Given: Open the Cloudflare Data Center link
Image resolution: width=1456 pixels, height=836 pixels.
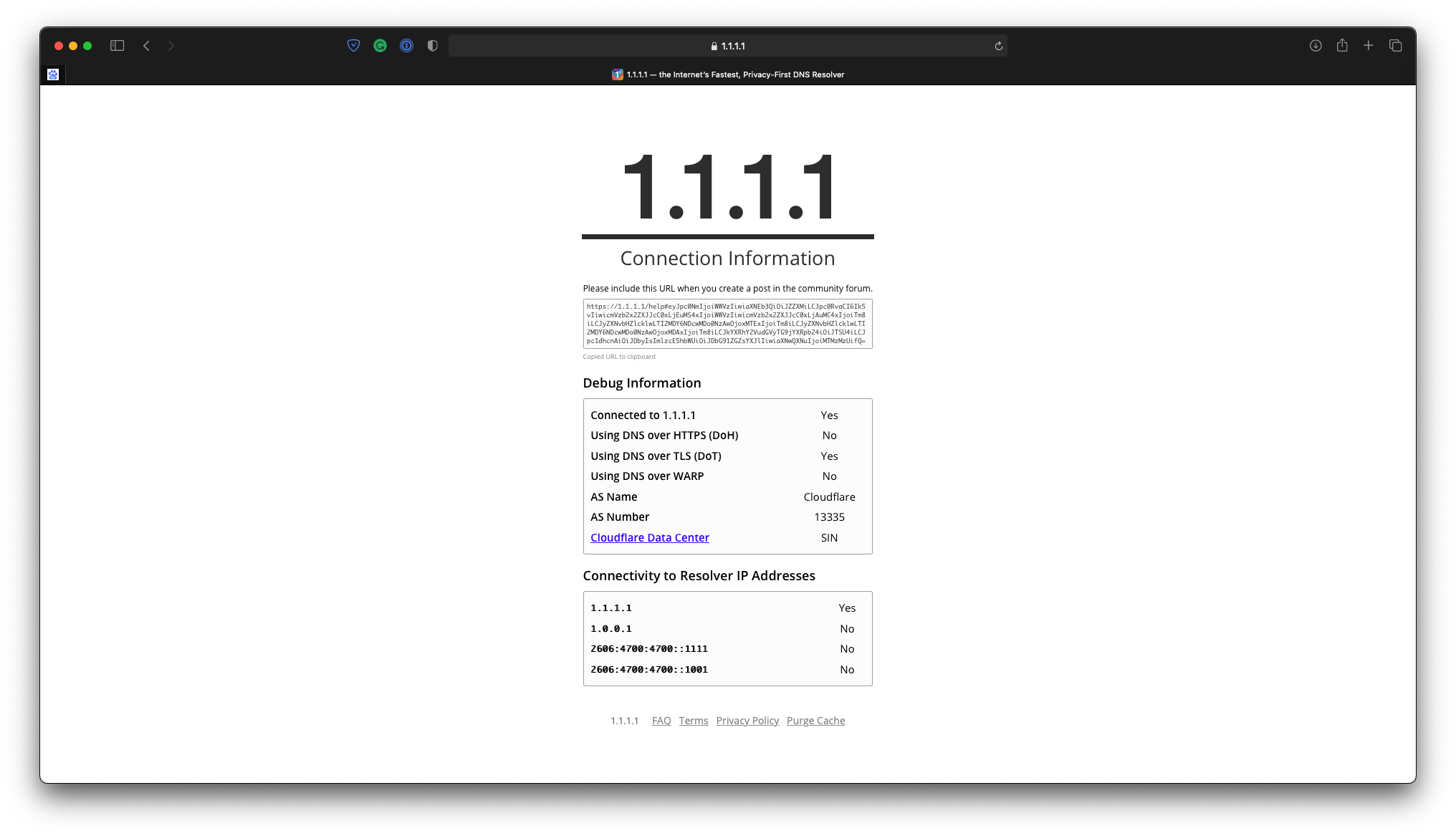Looking at the screenshot, I should [x=649, y=537].
